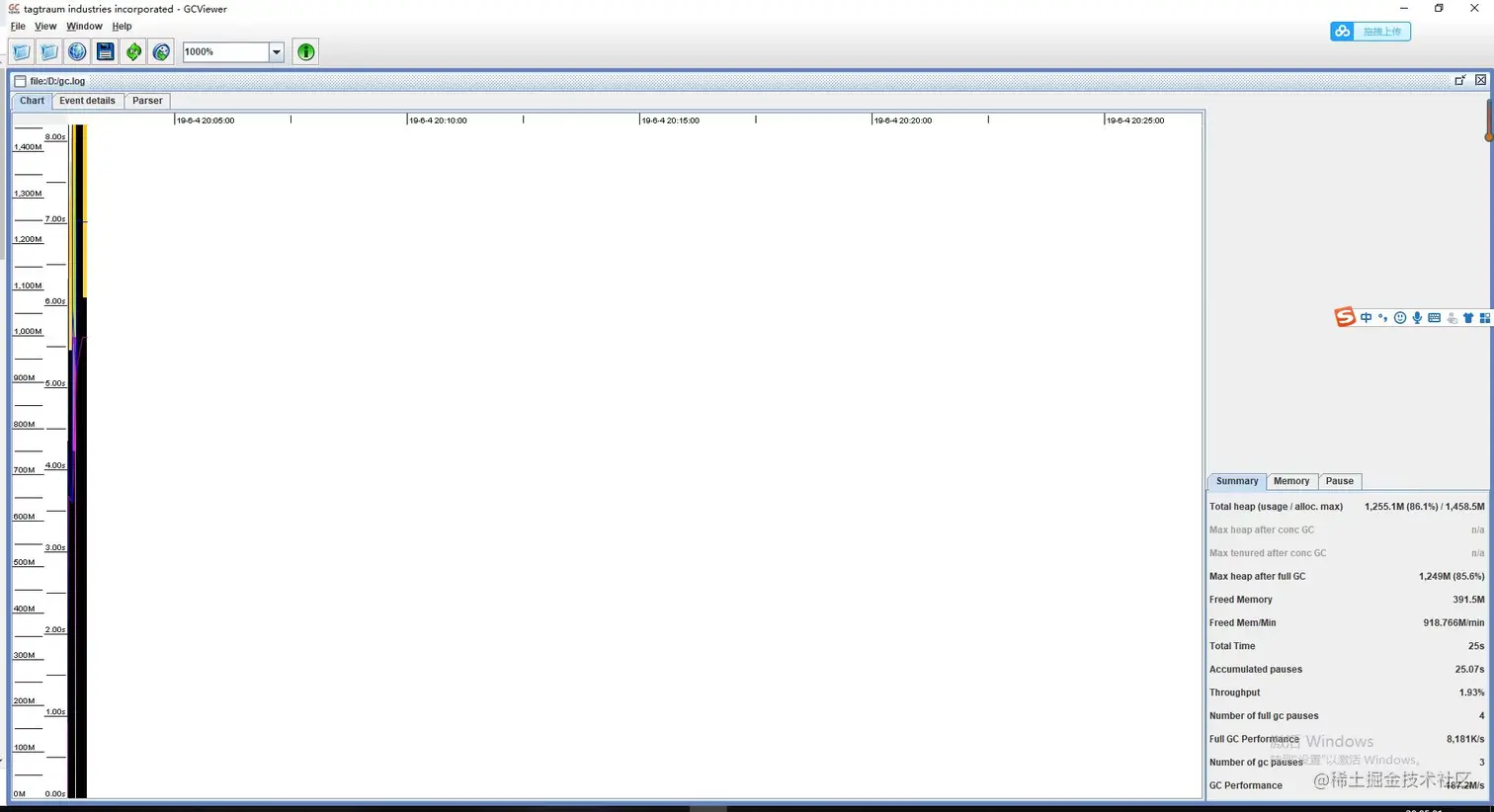Select the Total Time row
This screenshot has width=1494, height=812.
(x=1347, y=646)
